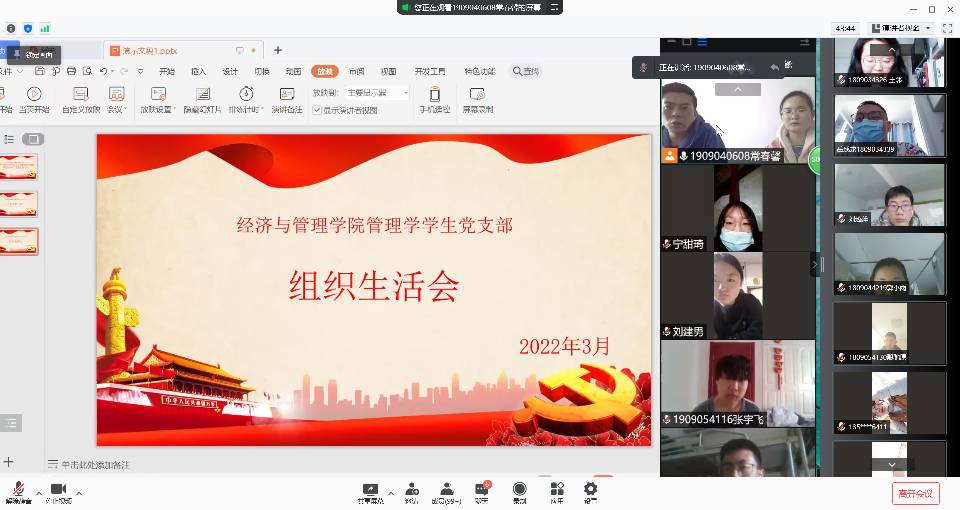
Task: Switch to the 设计 ribbon tab
Action: [x=230, y=71]
